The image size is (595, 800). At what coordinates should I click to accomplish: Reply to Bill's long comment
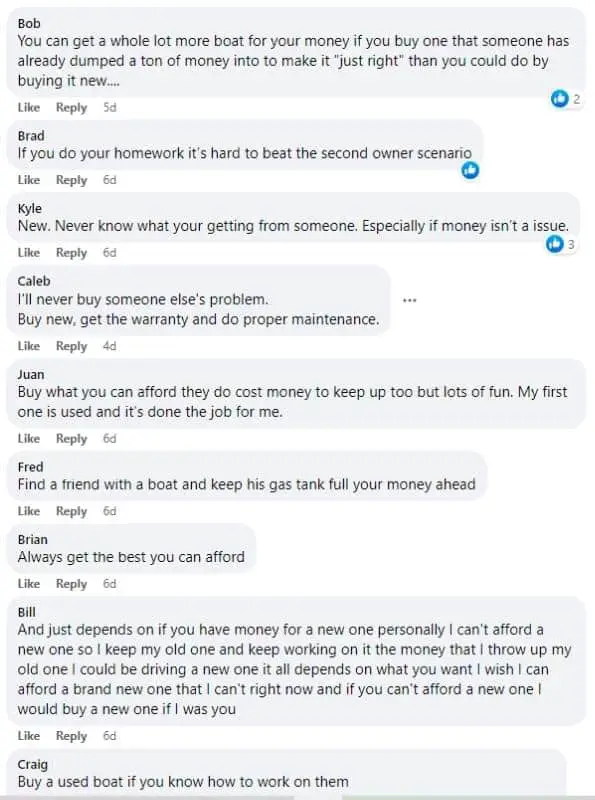71,736
